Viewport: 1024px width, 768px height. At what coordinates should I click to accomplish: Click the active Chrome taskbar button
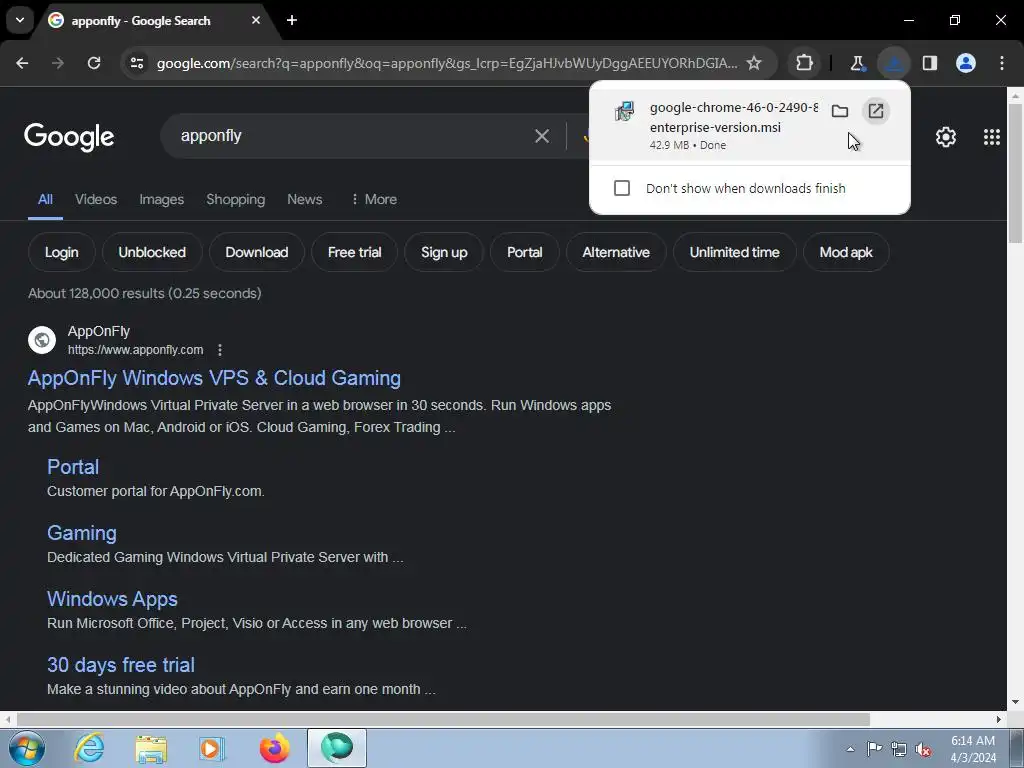coord(337,748)
